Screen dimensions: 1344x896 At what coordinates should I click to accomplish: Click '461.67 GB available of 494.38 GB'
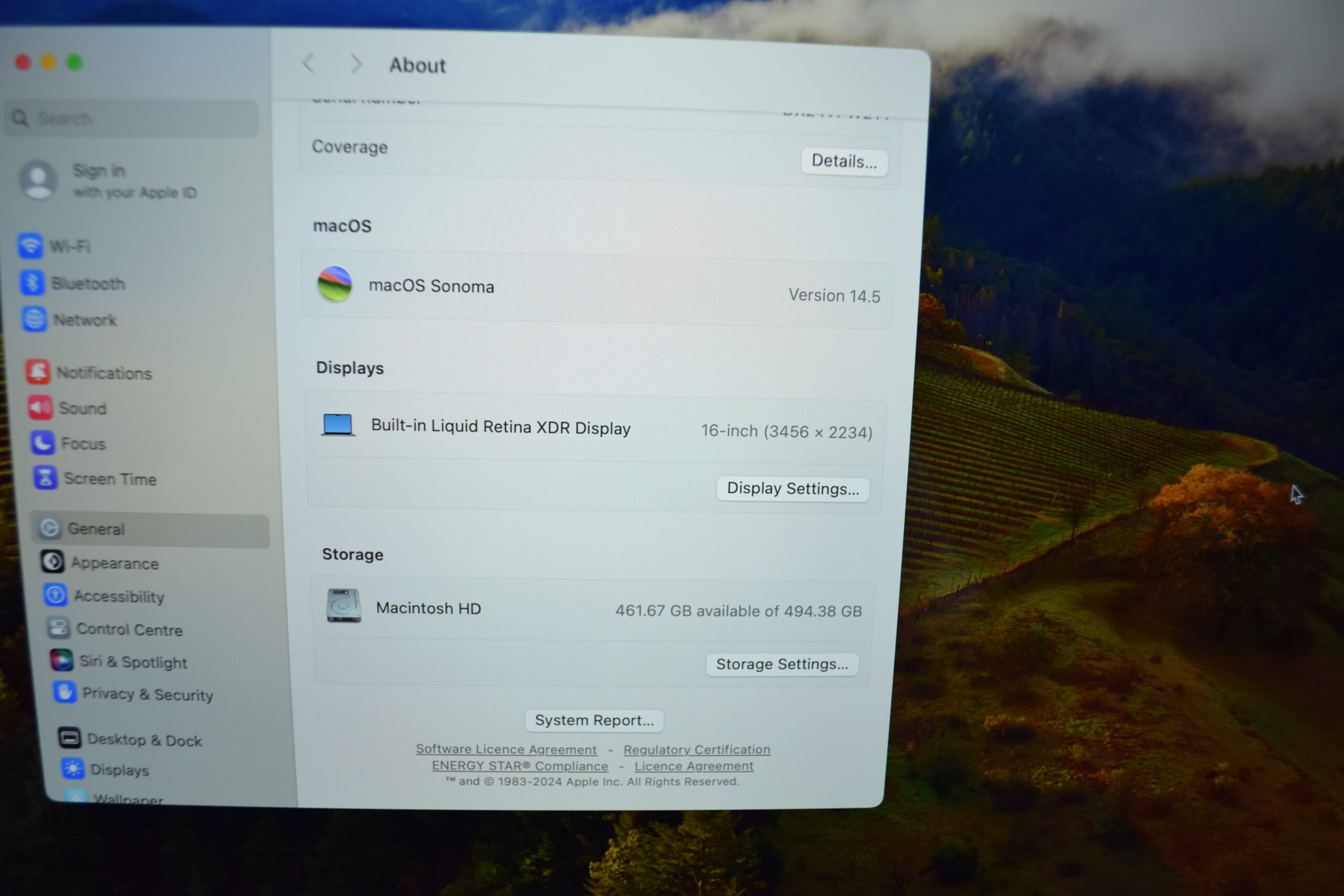pyautogui.click(x=738, y=611)
